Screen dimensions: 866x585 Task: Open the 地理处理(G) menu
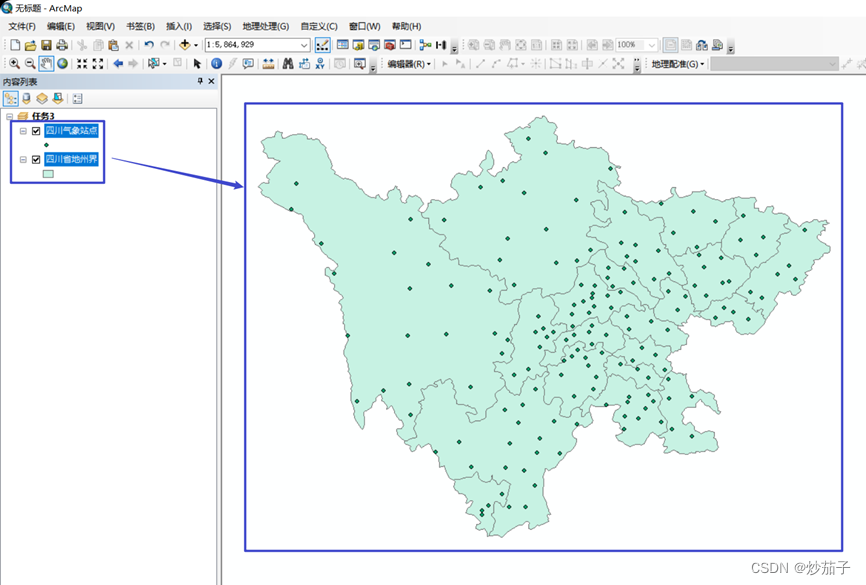266,27
